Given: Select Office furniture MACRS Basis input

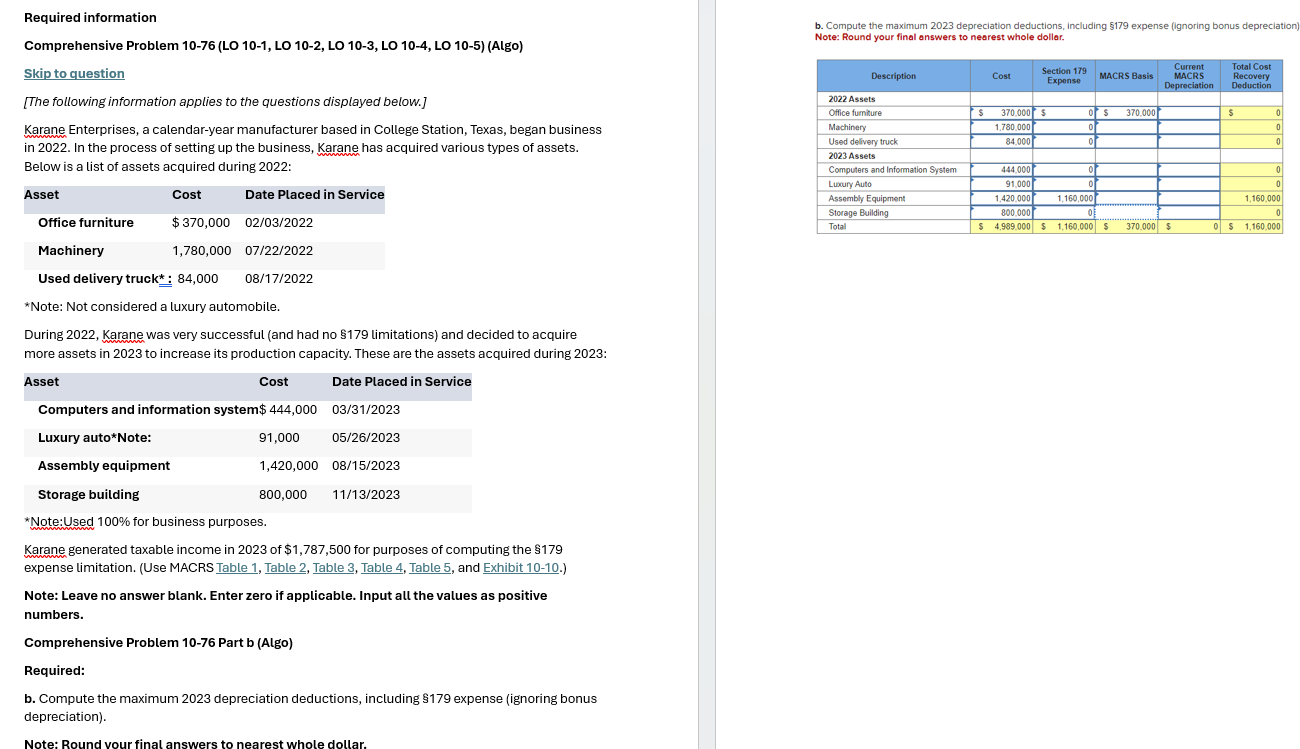Looking at the screenshot, I should point(1127,113).
